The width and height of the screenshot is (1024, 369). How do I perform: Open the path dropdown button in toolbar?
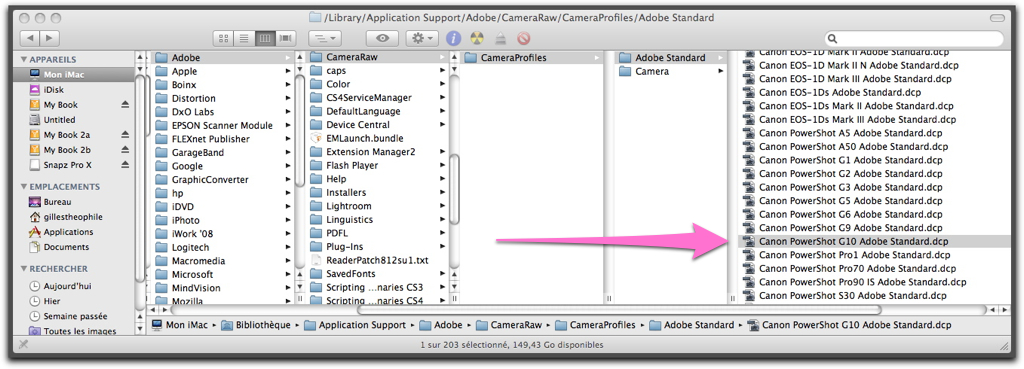pos(324,39)
